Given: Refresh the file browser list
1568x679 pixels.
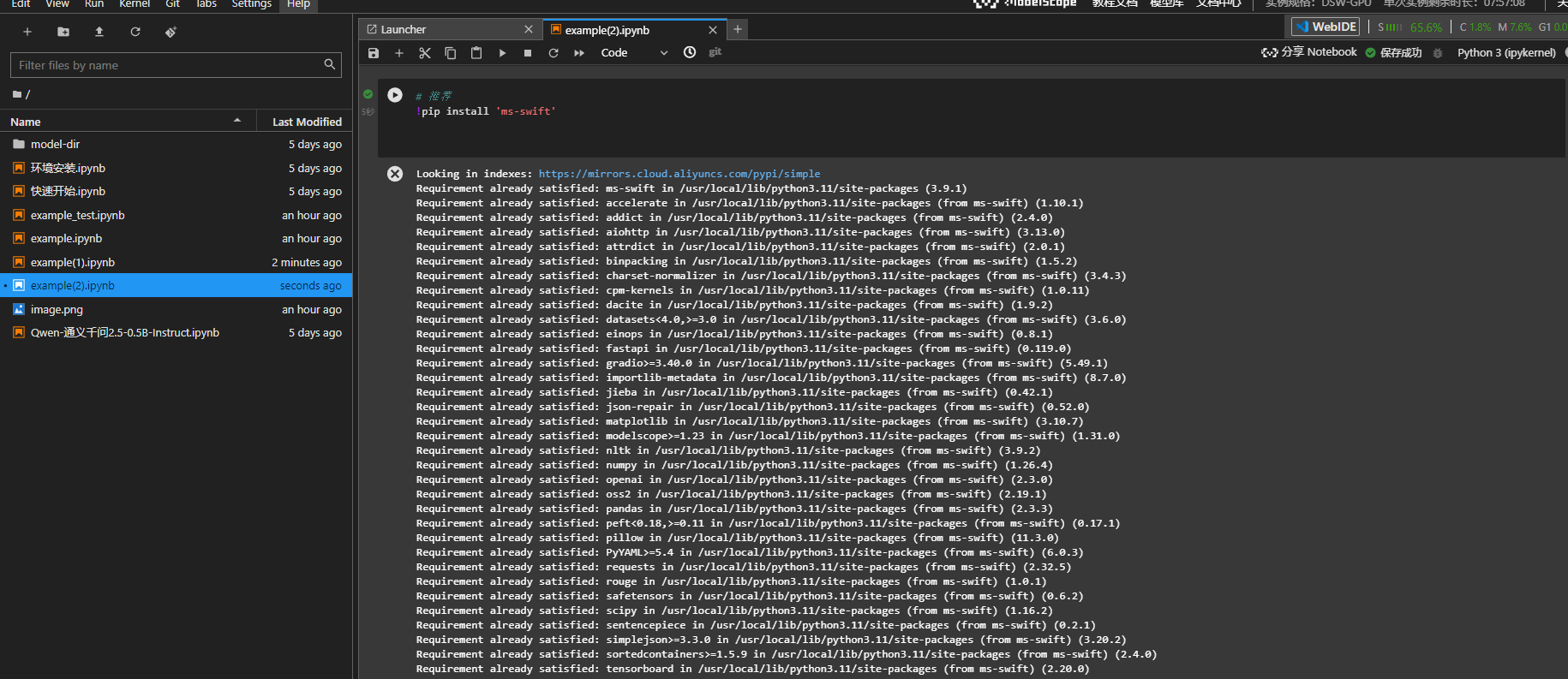Looking at the screenshot, I should coord(135,32).
